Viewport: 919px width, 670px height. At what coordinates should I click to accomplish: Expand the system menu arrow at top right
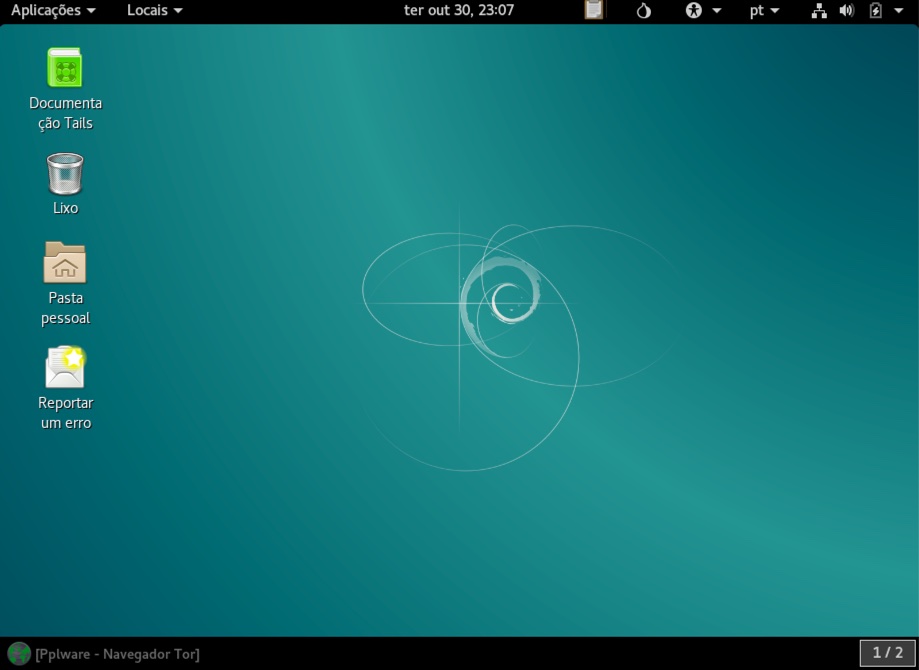point(898,10)
